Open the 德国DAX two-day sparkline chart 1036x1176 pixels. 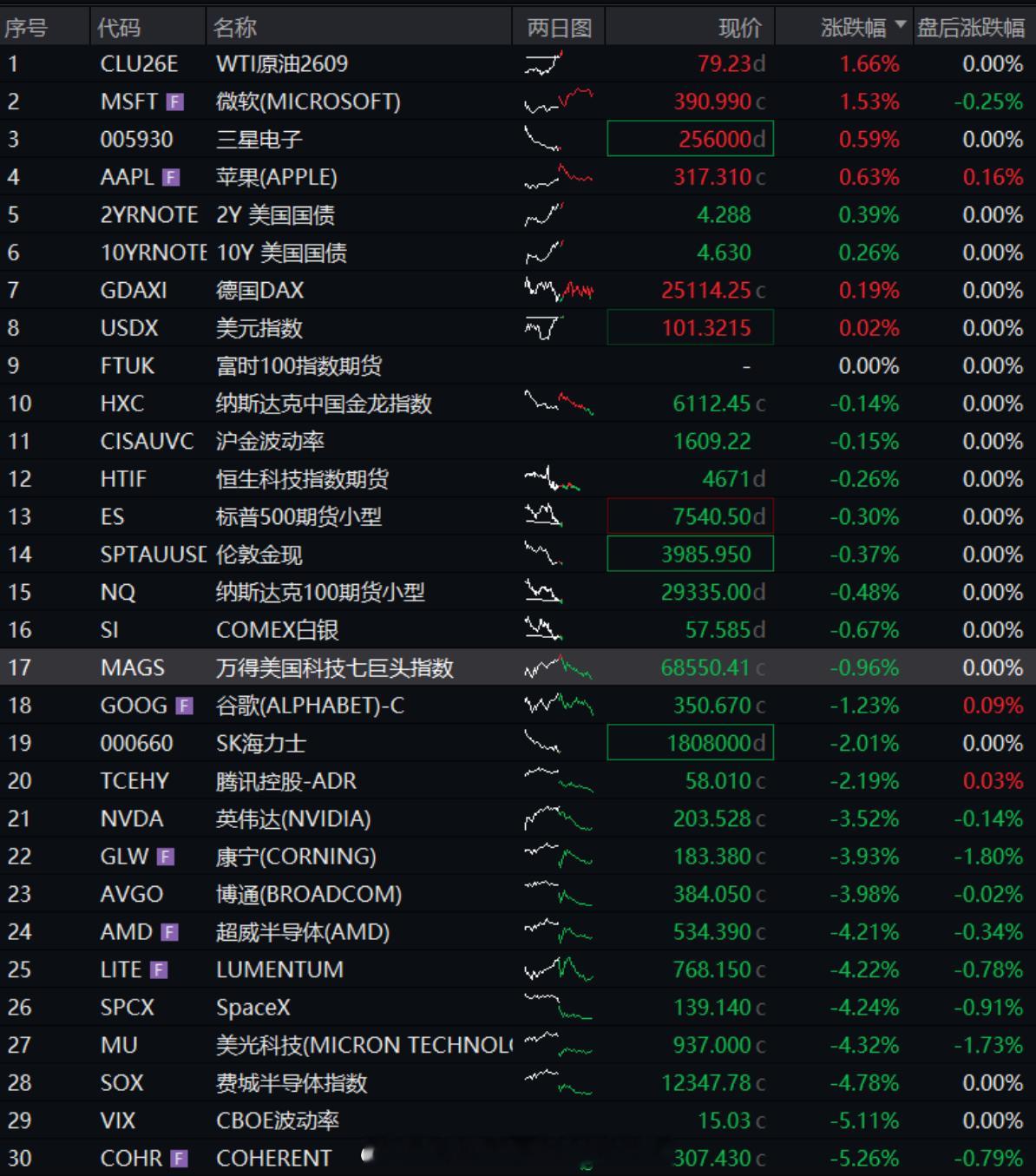tap(559, 290)
